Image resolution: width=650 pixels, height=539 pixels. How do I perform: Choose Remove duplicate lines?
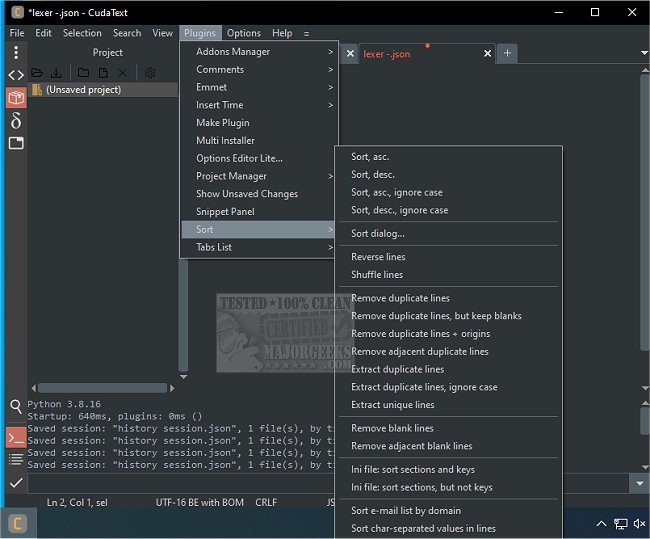click(400, 298)
